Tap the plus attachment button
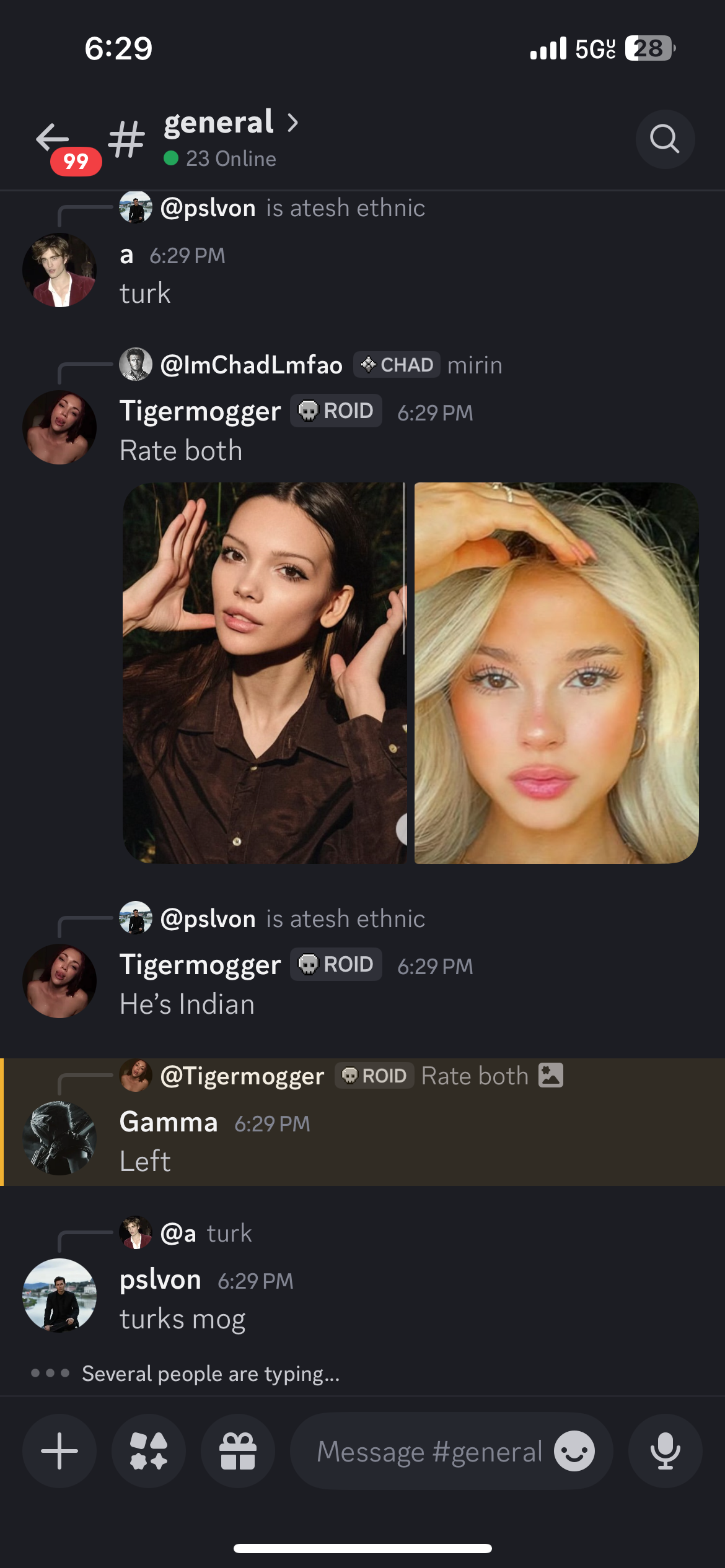The width and height of the screenshot is (725, 1568). tap(59, 1451)
